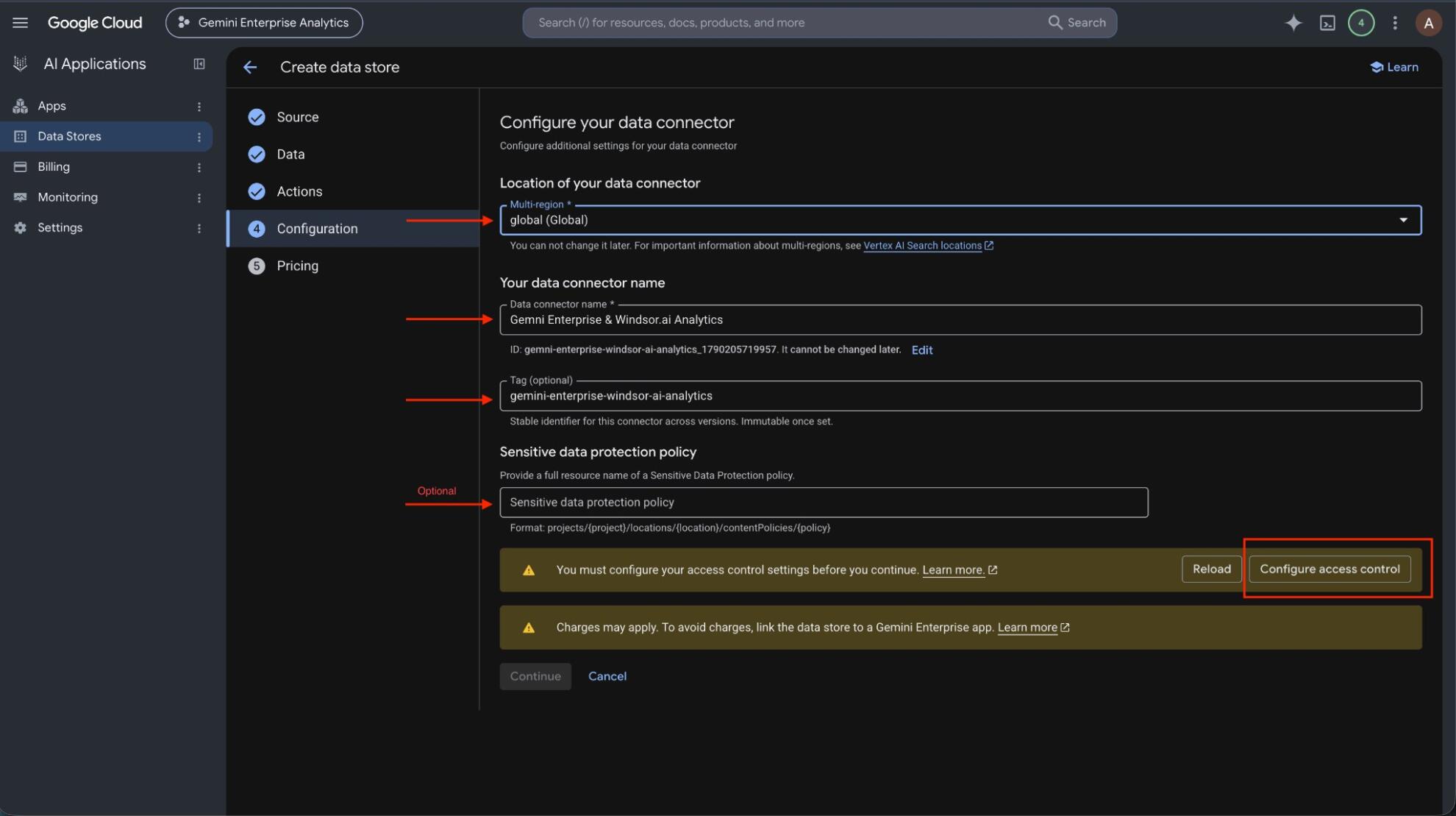Open the main navigation hamburger menu
Screen dimensions: 1456x816
[x=20, y=23]
